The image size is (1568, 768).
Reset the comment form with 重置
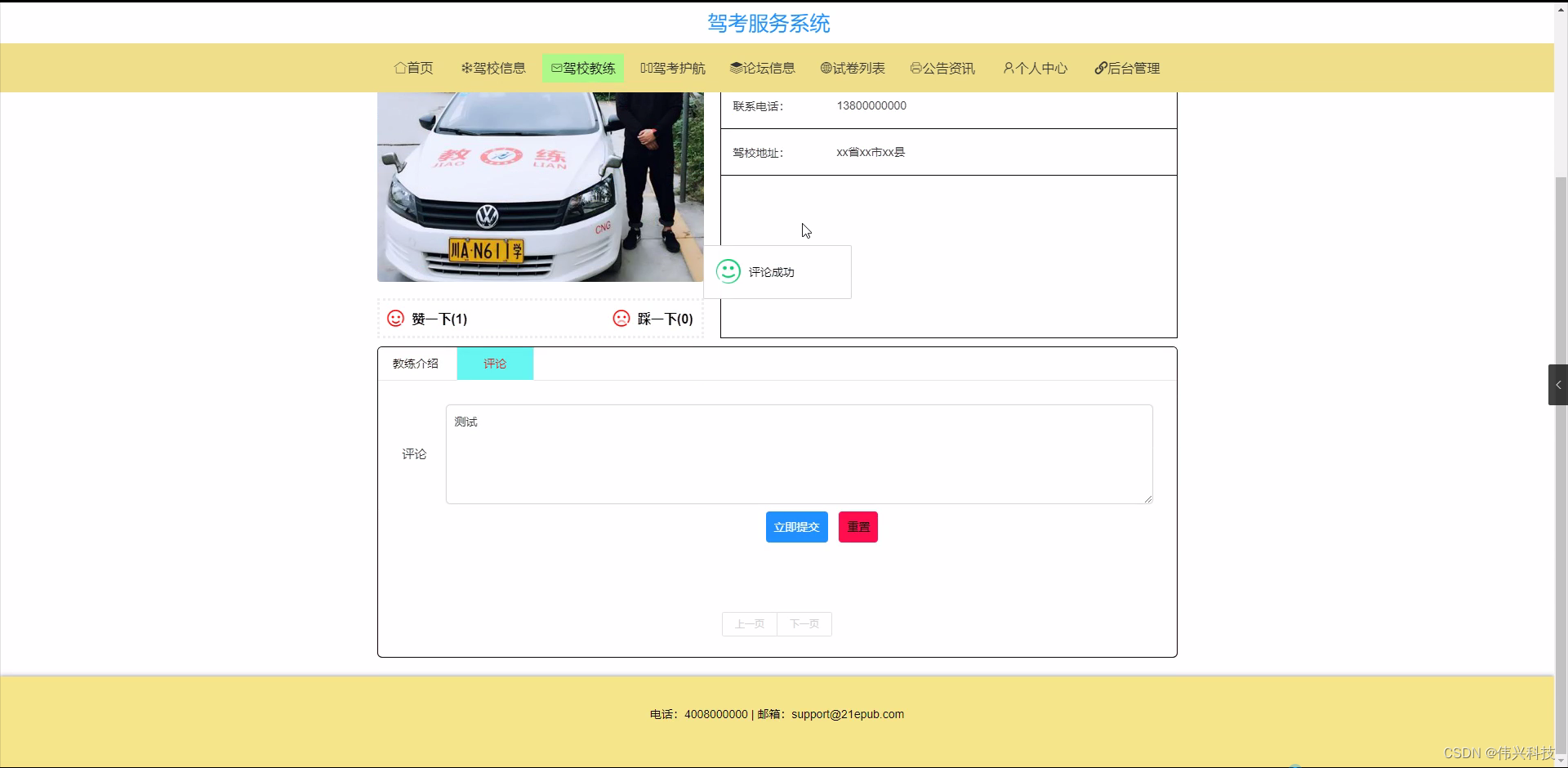tap(857, 527)
